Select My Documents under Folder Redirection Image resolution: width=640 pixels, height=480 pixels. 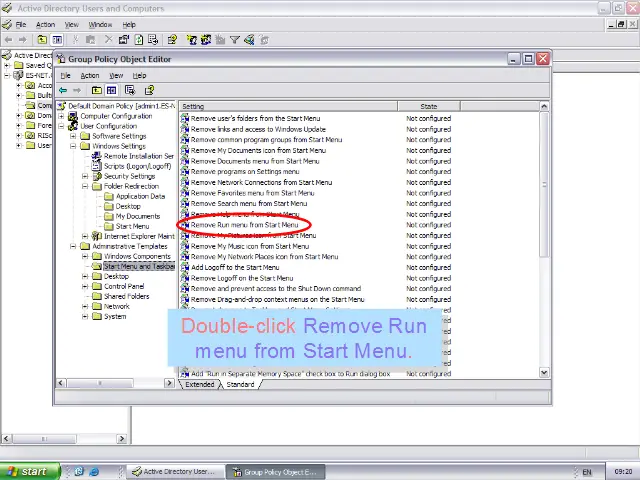[138, 216]
